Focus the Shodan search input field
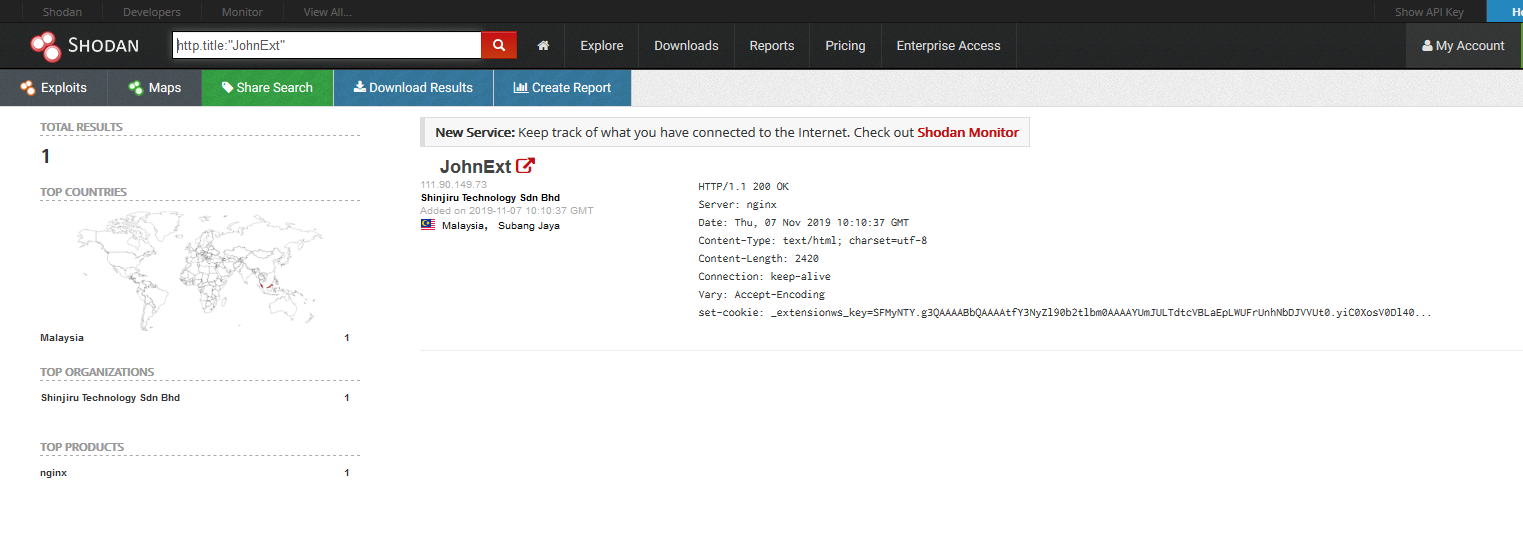The height and width of the screenshot is (560, 1523). pos(327,45)
